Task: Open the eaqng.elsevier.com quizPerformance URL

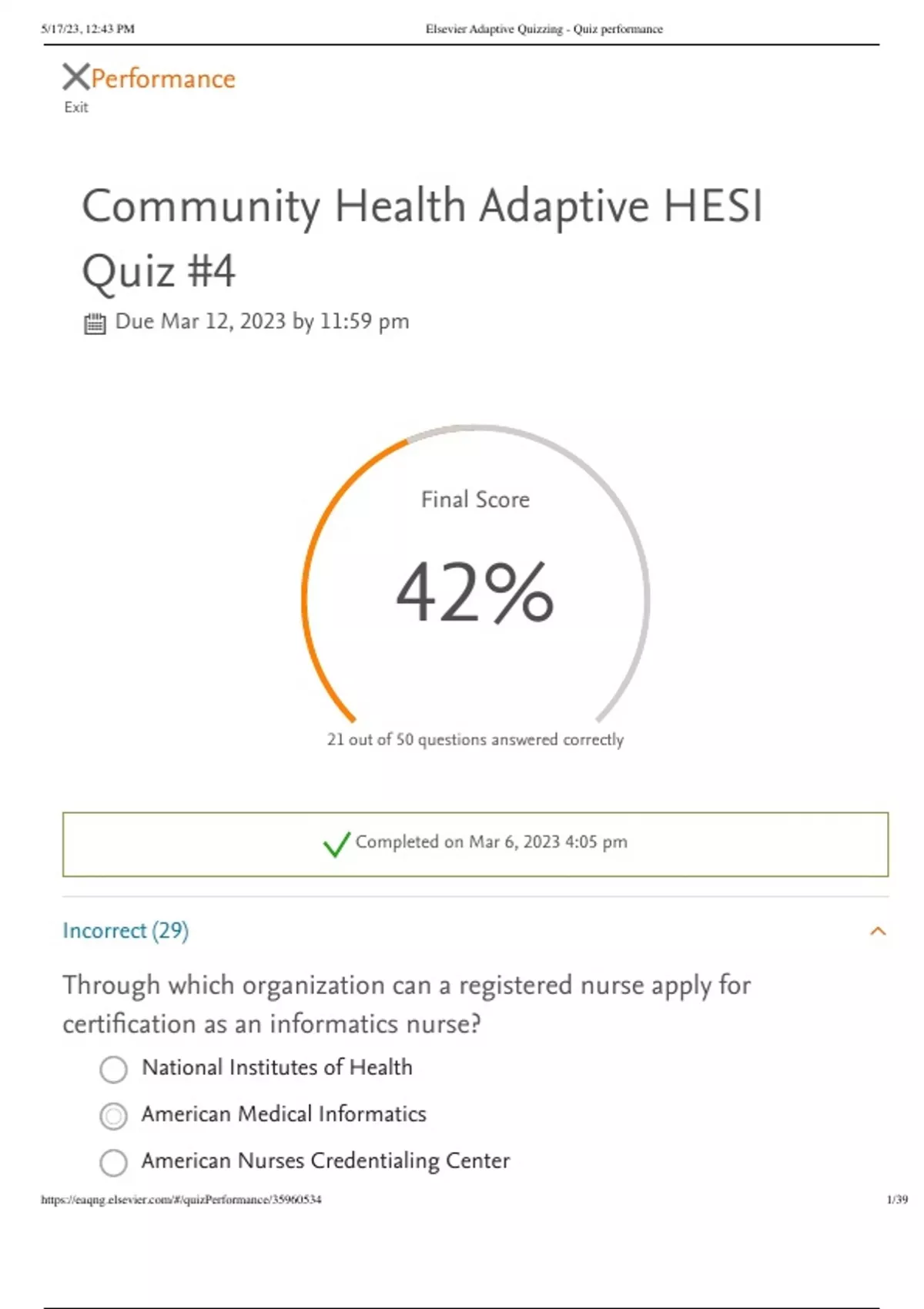Action: pyautogui.click(x=181, y=1199)
